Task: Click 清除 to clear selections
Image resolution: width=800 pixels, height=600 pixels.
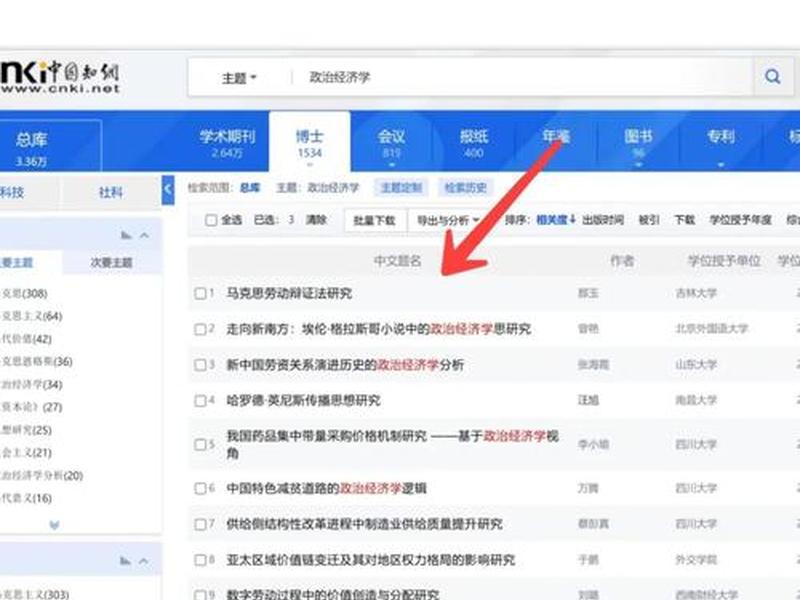Action: tap(316, 220)
